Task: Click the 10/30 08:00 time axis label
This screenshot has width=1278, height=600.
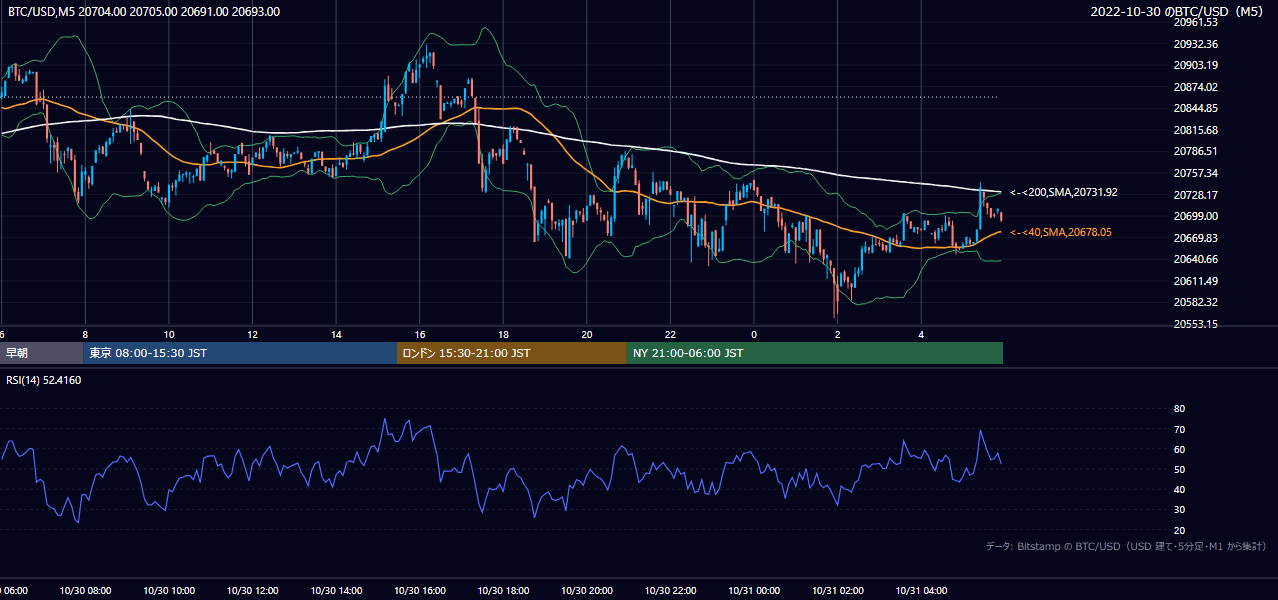Action: [x=85, y=591]
